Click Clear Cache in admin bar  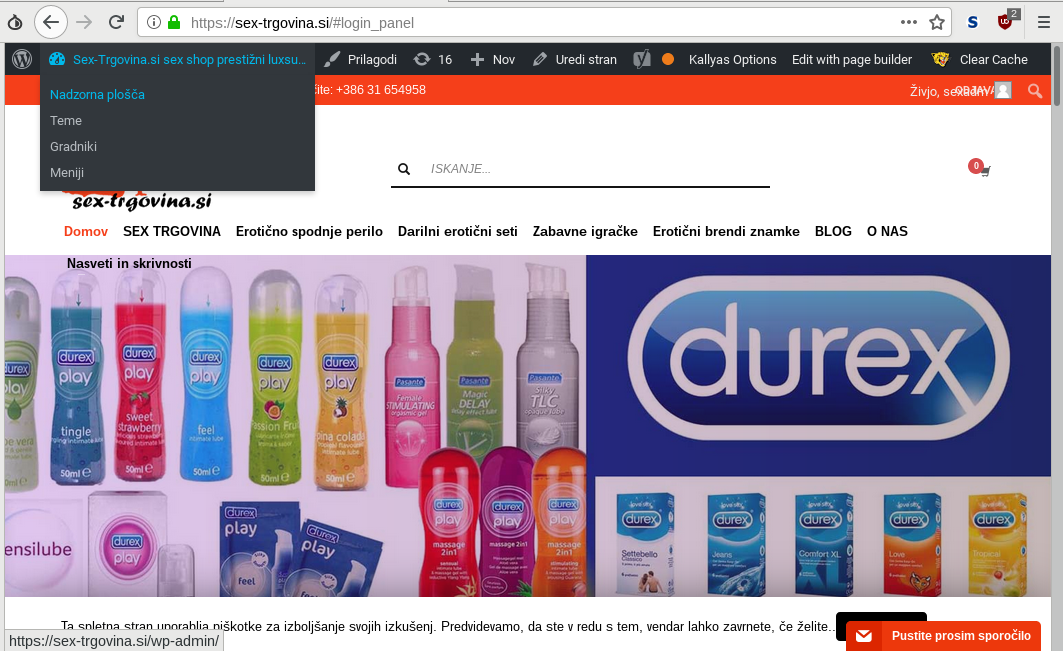click(980, 60)
